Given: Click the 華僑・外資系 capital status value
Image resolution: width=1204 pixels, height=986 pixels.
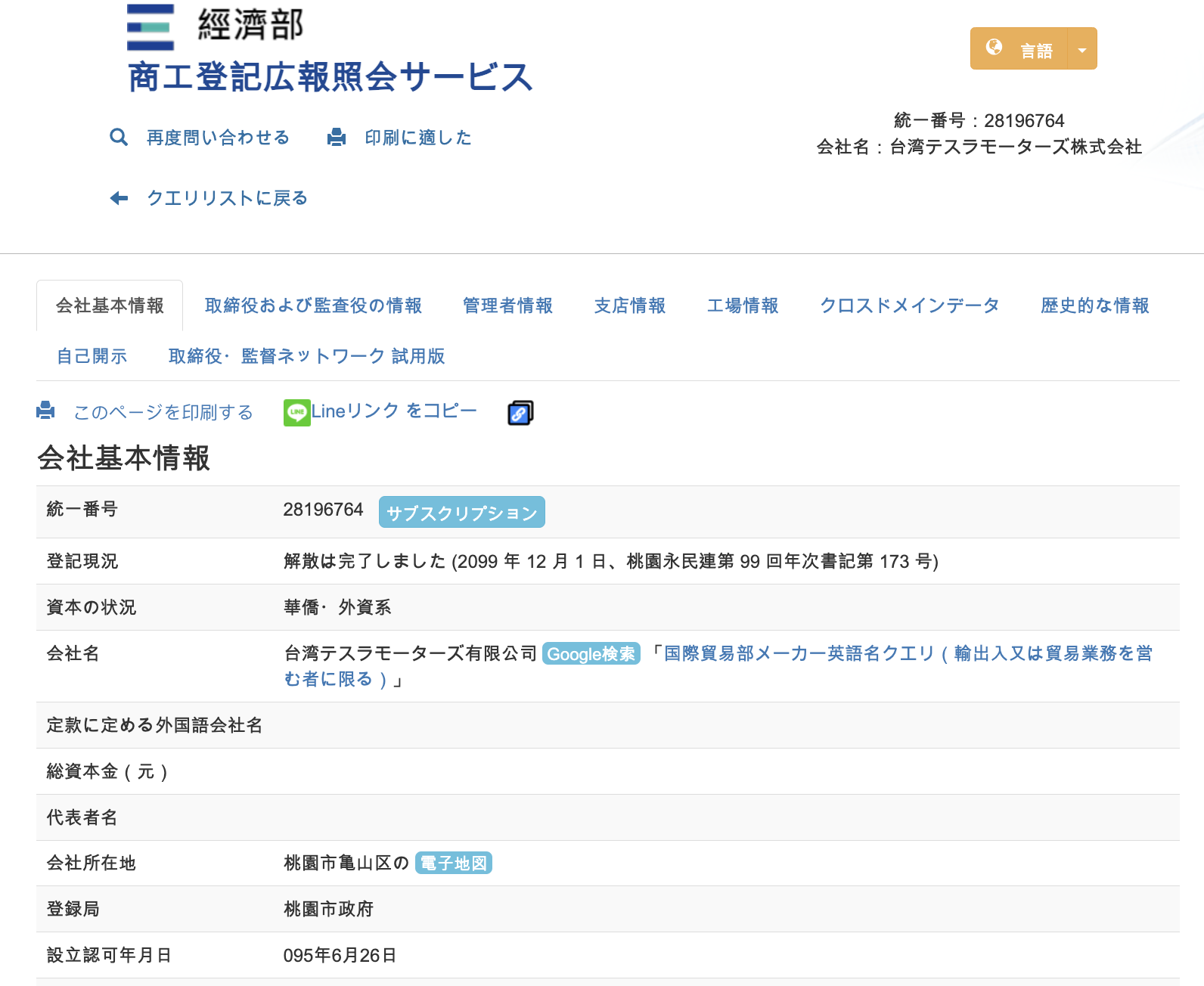Looking at the screenshot, I should tap(337, 607).
